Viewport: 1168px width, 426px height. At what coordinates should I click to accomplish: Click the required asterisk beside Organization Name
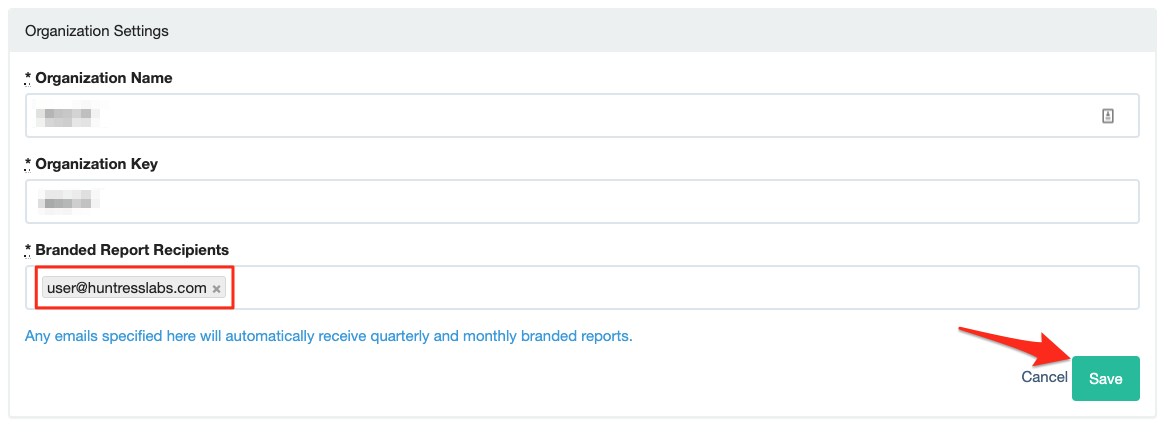28,78
